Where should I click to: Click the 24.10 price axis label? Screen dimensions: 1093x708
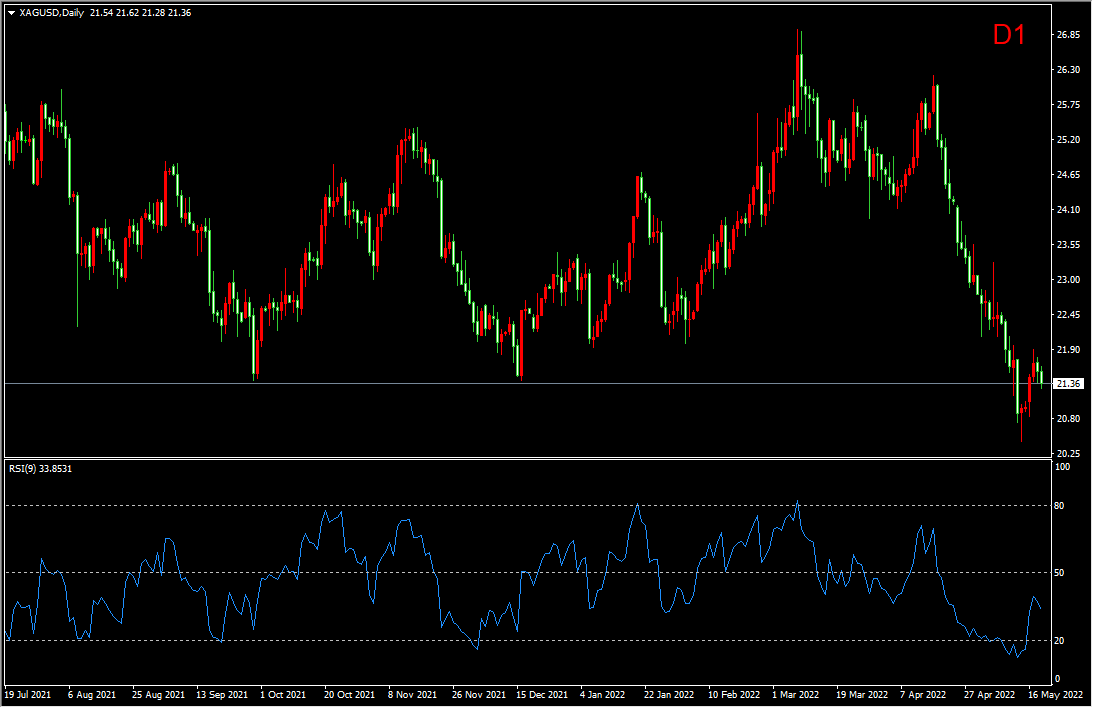click(x=1069, y=209)
